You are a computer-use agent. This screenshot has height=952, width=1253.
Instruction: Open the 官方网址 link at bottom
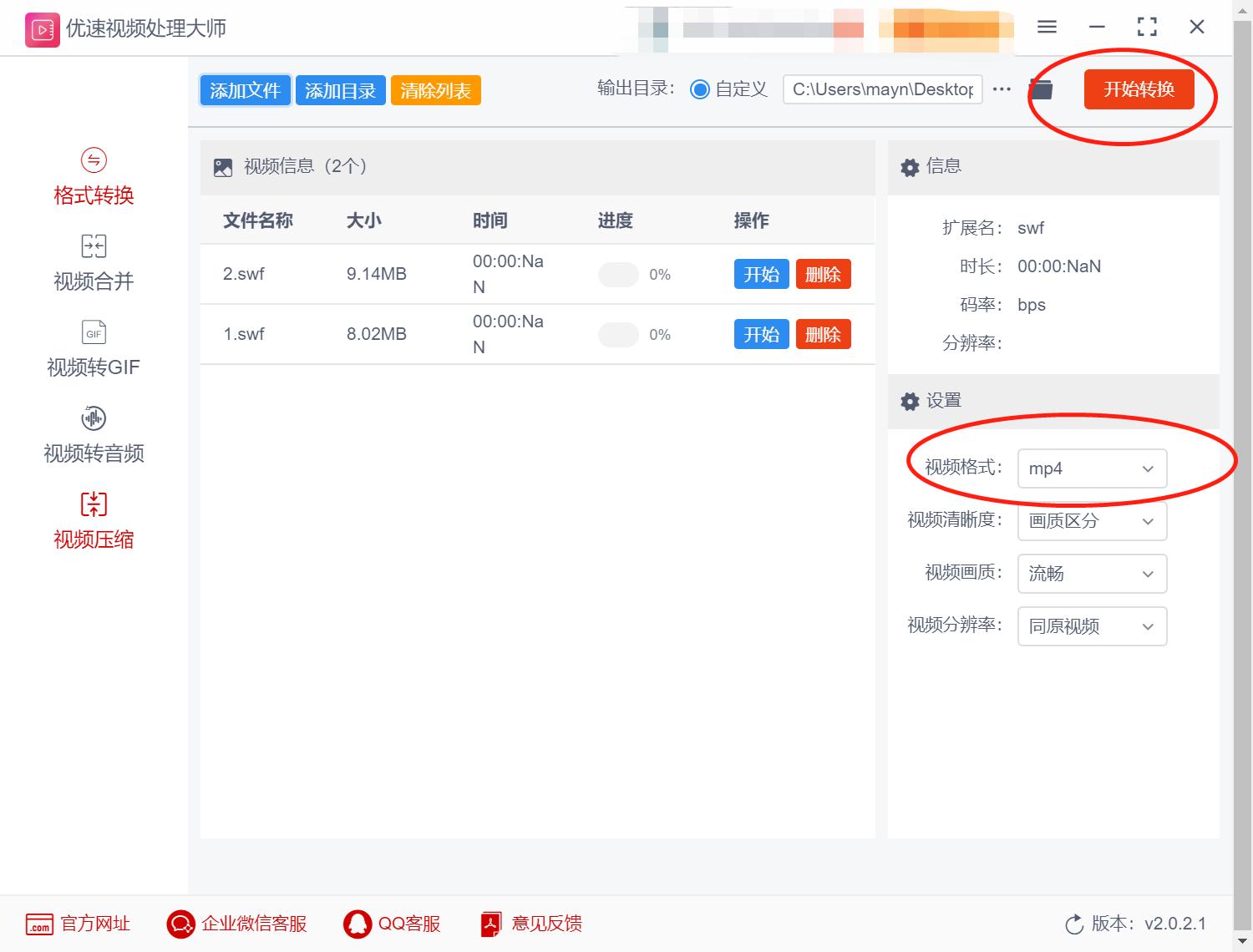point(79,924)
